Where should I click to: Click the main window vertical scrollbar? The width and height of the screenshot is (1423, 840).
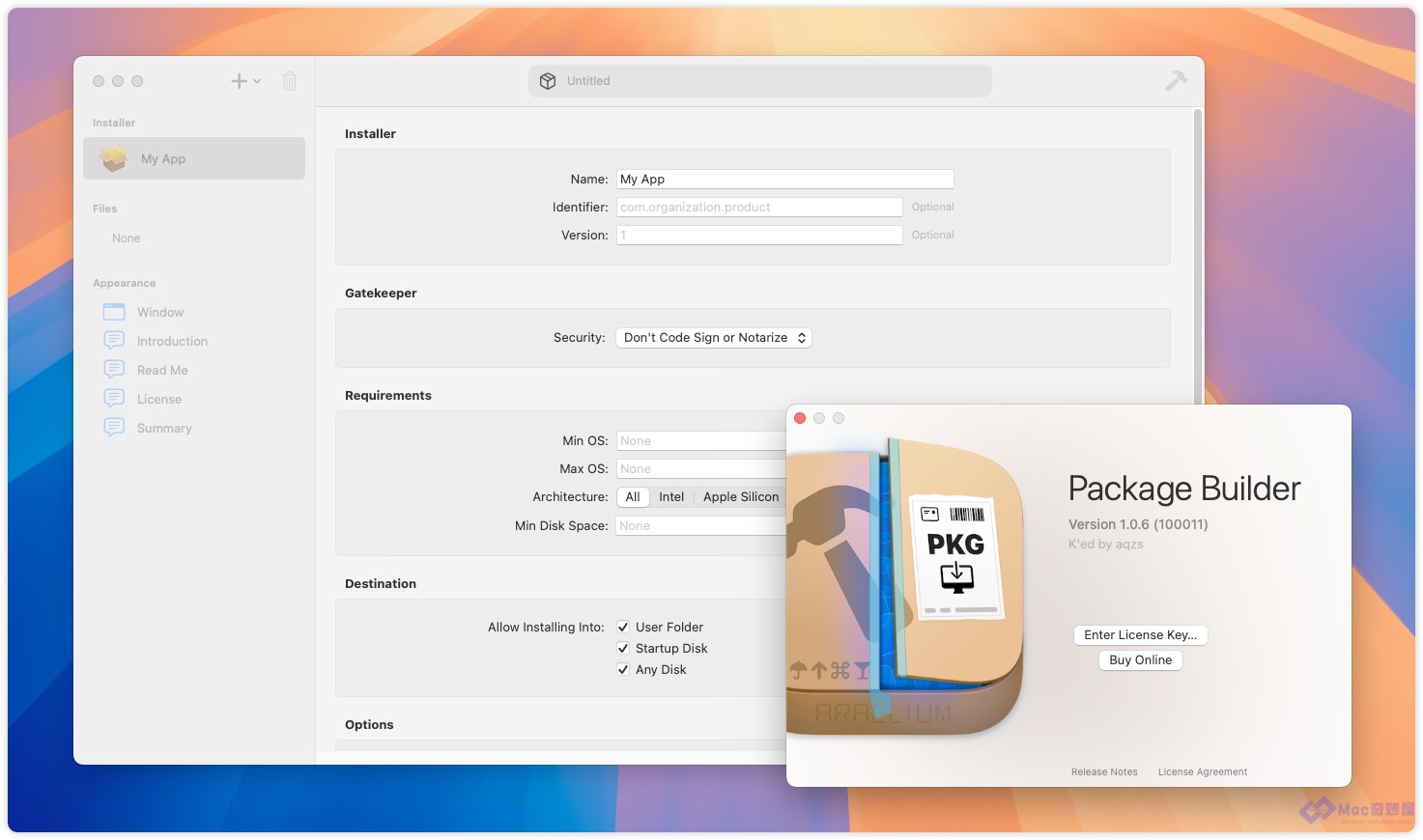1198,257
